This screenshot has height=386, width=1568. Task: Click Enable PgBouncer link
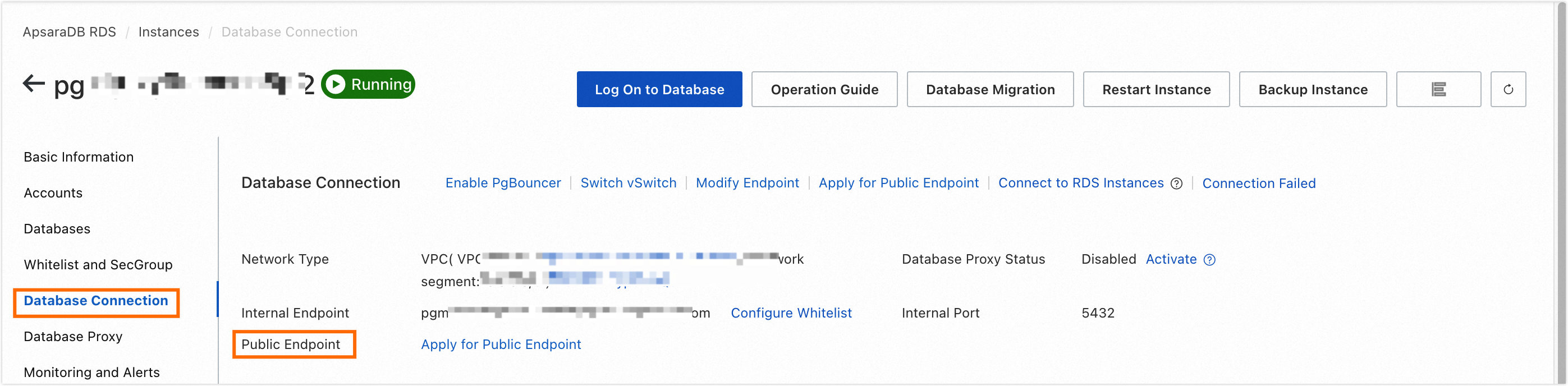(503, 183)
